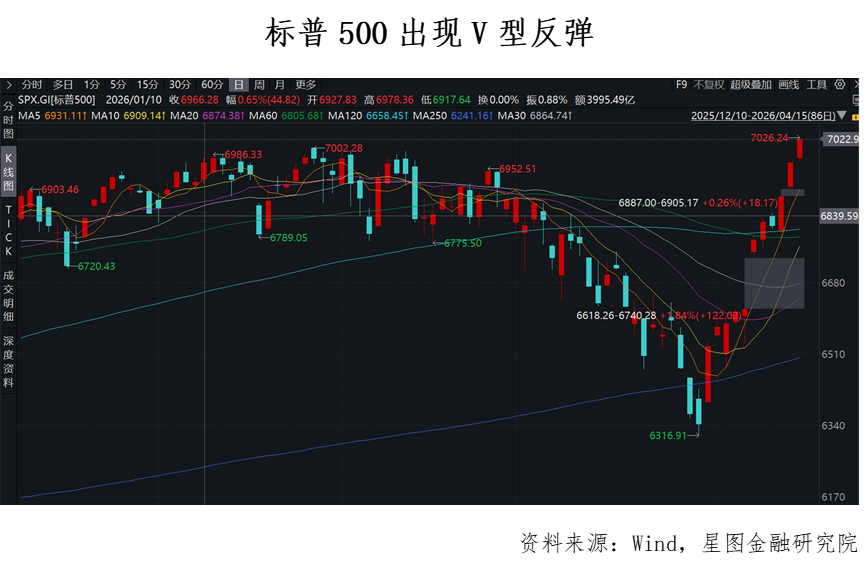The image size is (865, 568).
Task: Click the lock icon beside date range
Action: click(x=855, y=116)
